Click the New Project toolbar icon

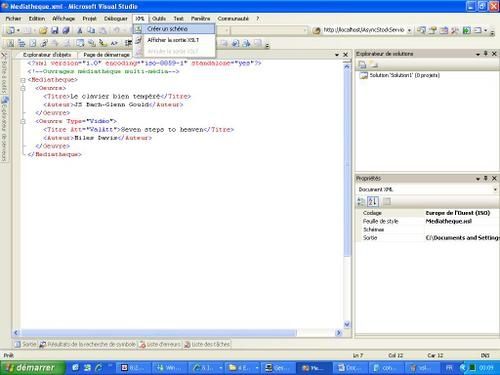coord(10,31)
